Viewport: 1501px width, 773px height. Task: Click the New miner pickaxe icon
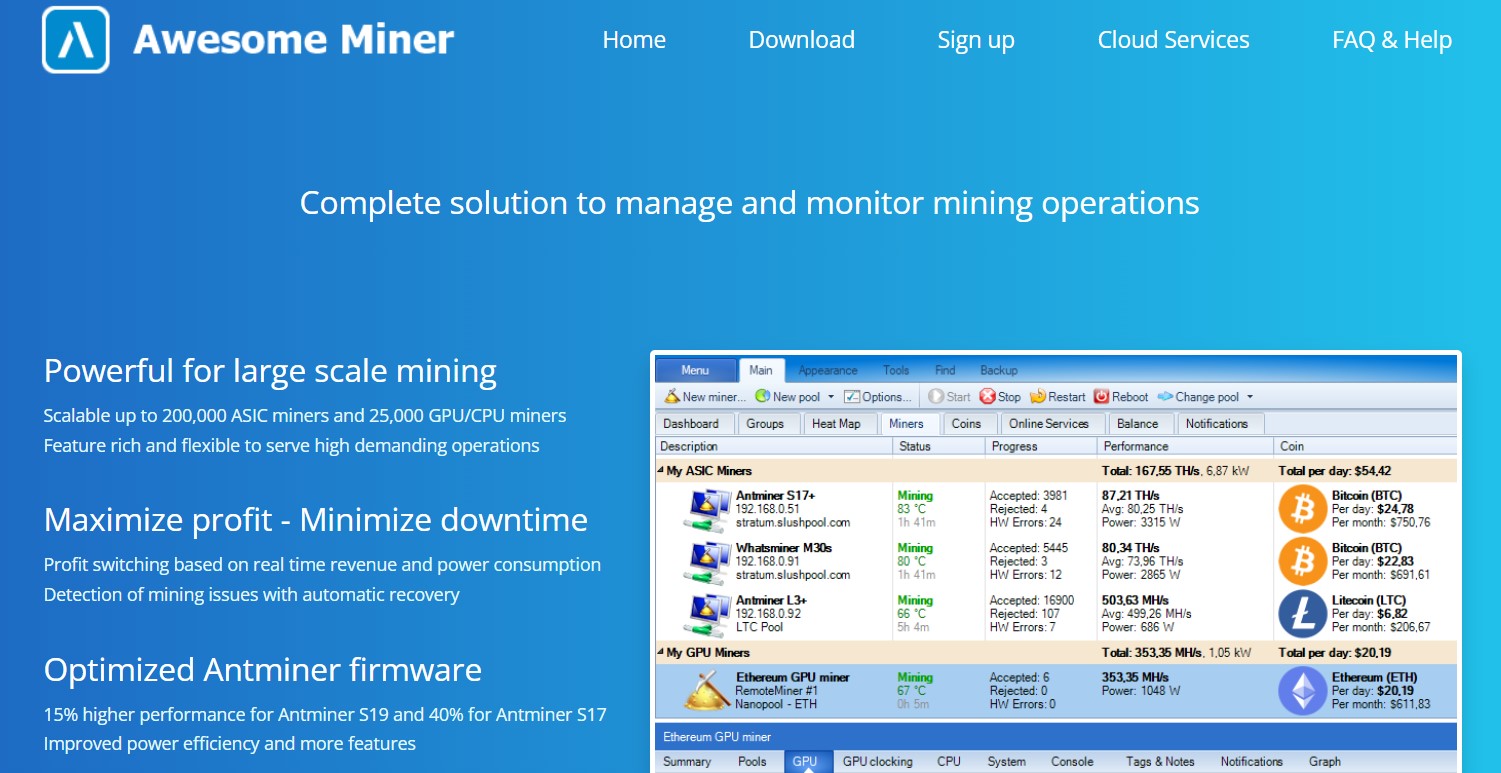[672, 397]
